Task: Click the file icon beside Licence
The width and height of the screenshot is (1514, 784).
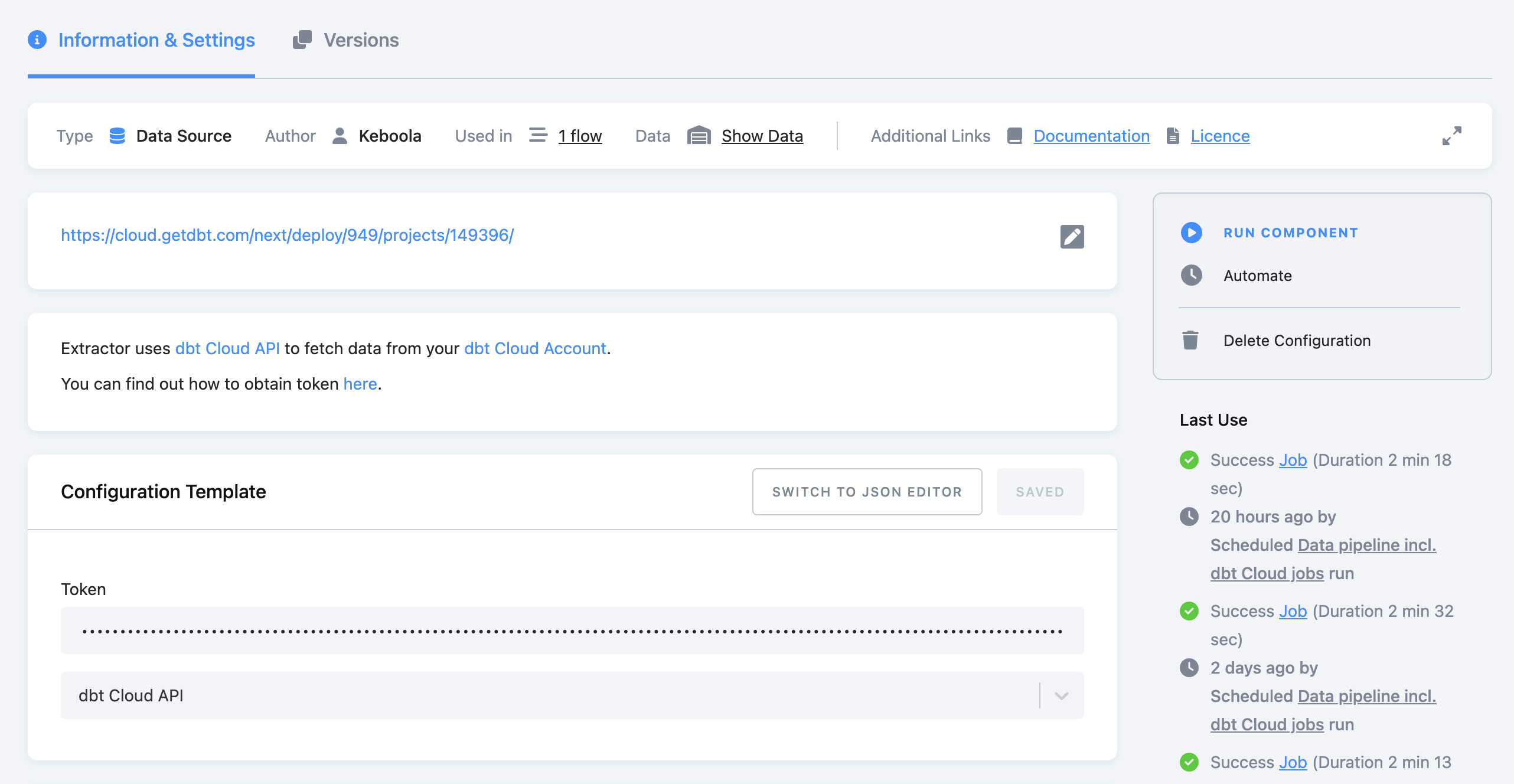Action: [1173, 136]
